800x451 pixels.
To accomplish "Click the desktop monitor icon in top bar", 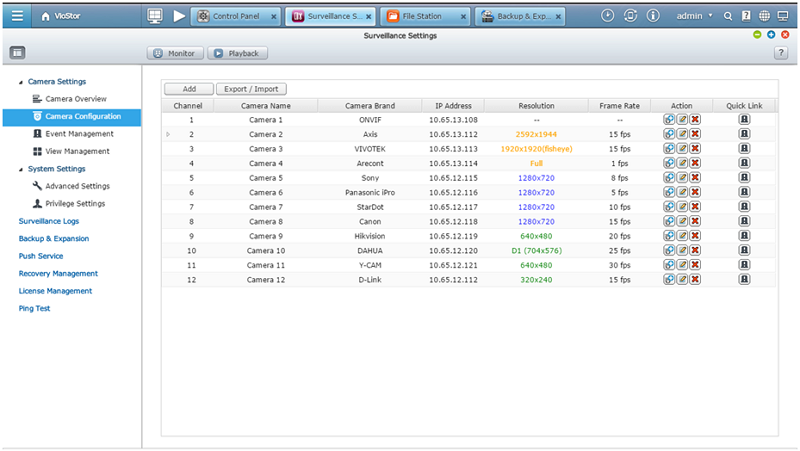I will (155, 16).
